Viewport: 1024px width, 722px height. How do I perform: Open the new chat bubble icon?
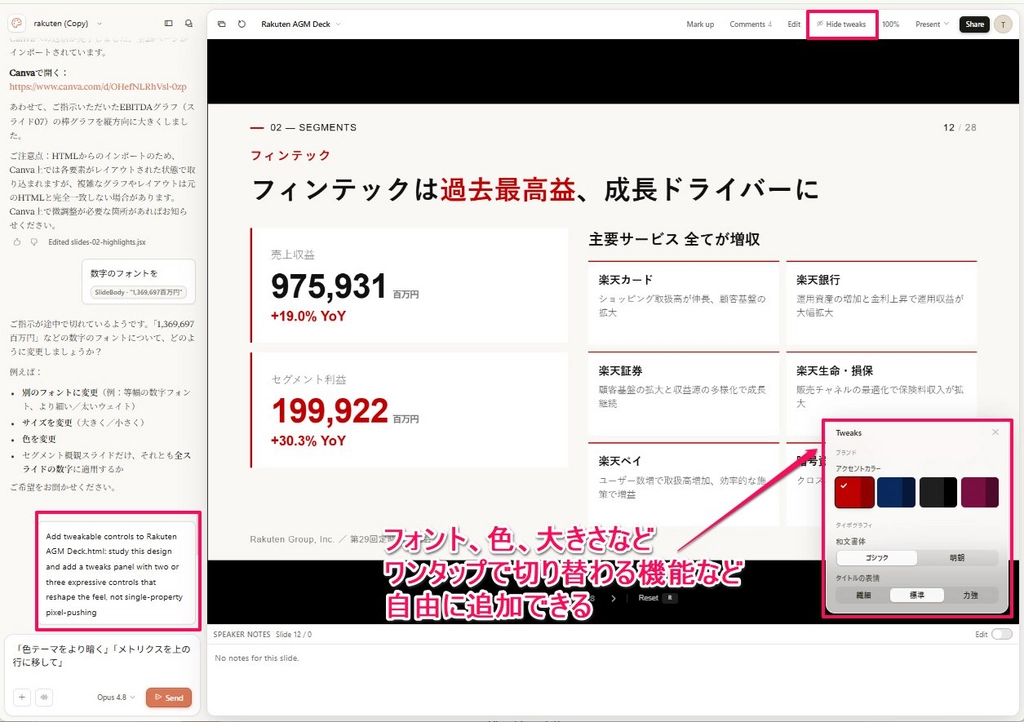tap(189, 24)
